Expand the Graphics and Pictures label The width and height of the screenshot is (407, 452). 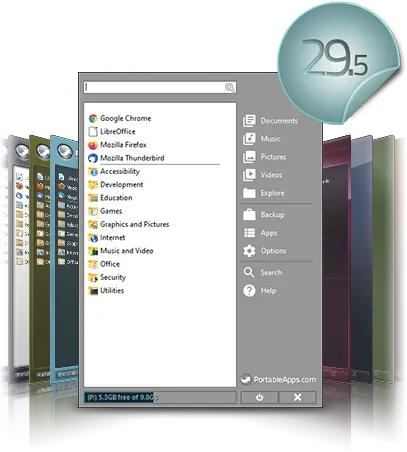[x=135, y=224]
